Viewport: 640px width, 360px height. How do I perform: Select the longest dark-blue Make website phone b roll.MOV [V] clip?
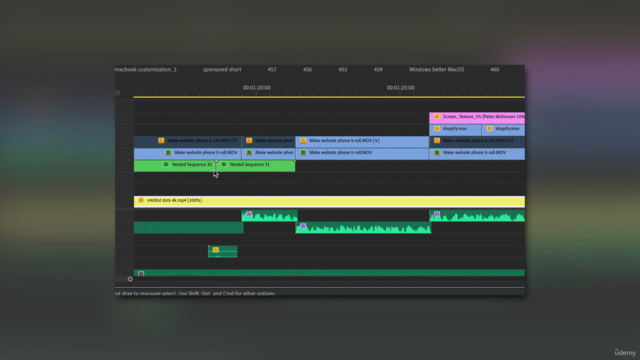[362, 142]
